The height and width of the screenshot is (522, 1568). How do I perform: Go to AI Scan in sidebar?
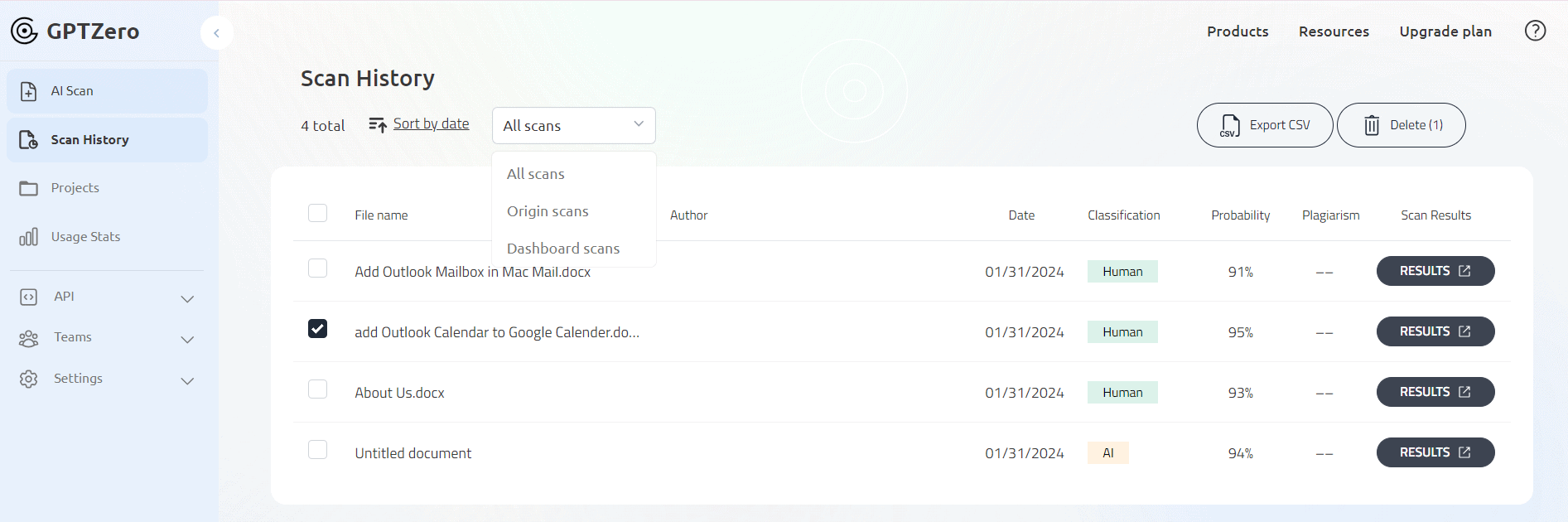coord(108,91)
